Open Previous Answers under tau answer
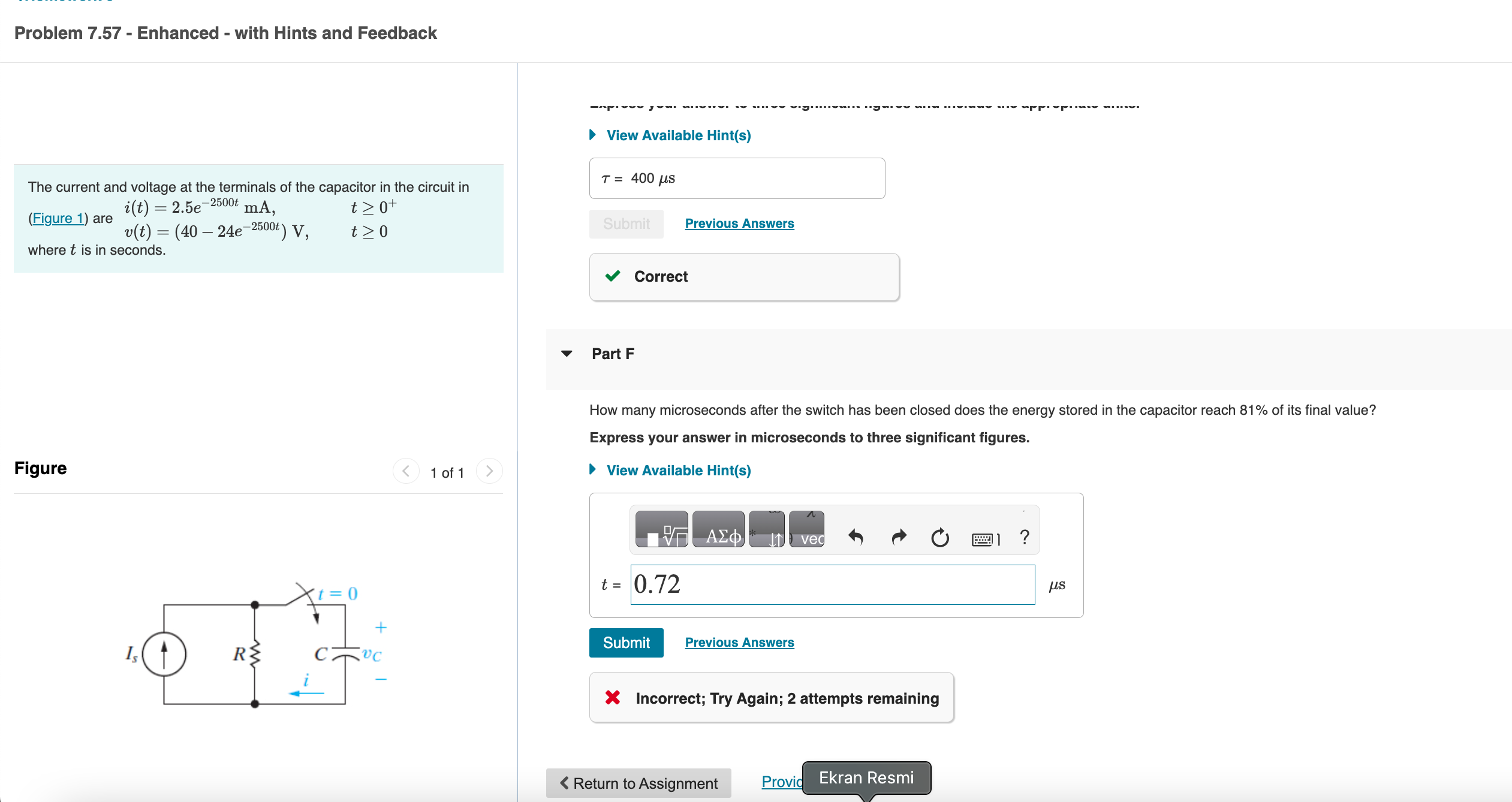The image size is (1512, 802). [x=739, y=224]
